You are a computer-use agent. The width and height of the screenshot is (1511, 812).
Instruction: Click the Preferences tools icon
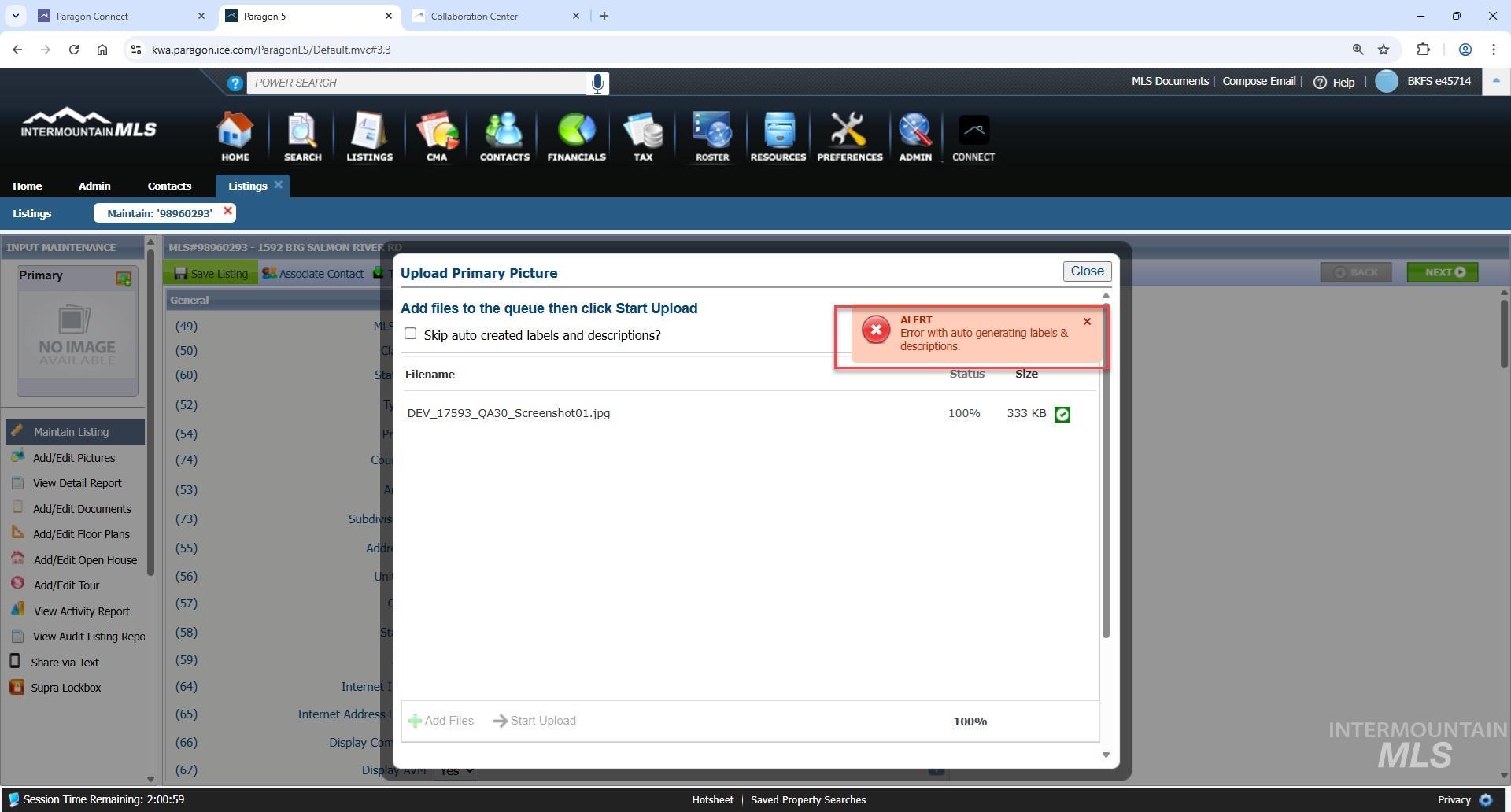tap(849, 136)
